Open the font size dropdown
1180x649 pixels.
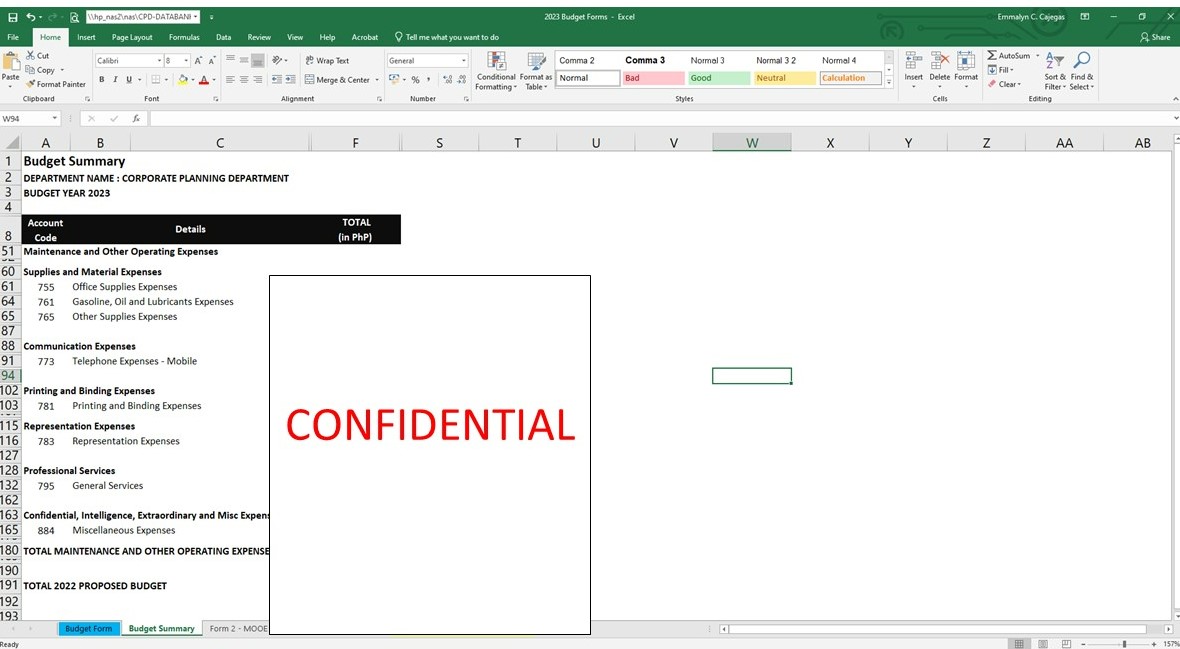click(x=187, y=61)
